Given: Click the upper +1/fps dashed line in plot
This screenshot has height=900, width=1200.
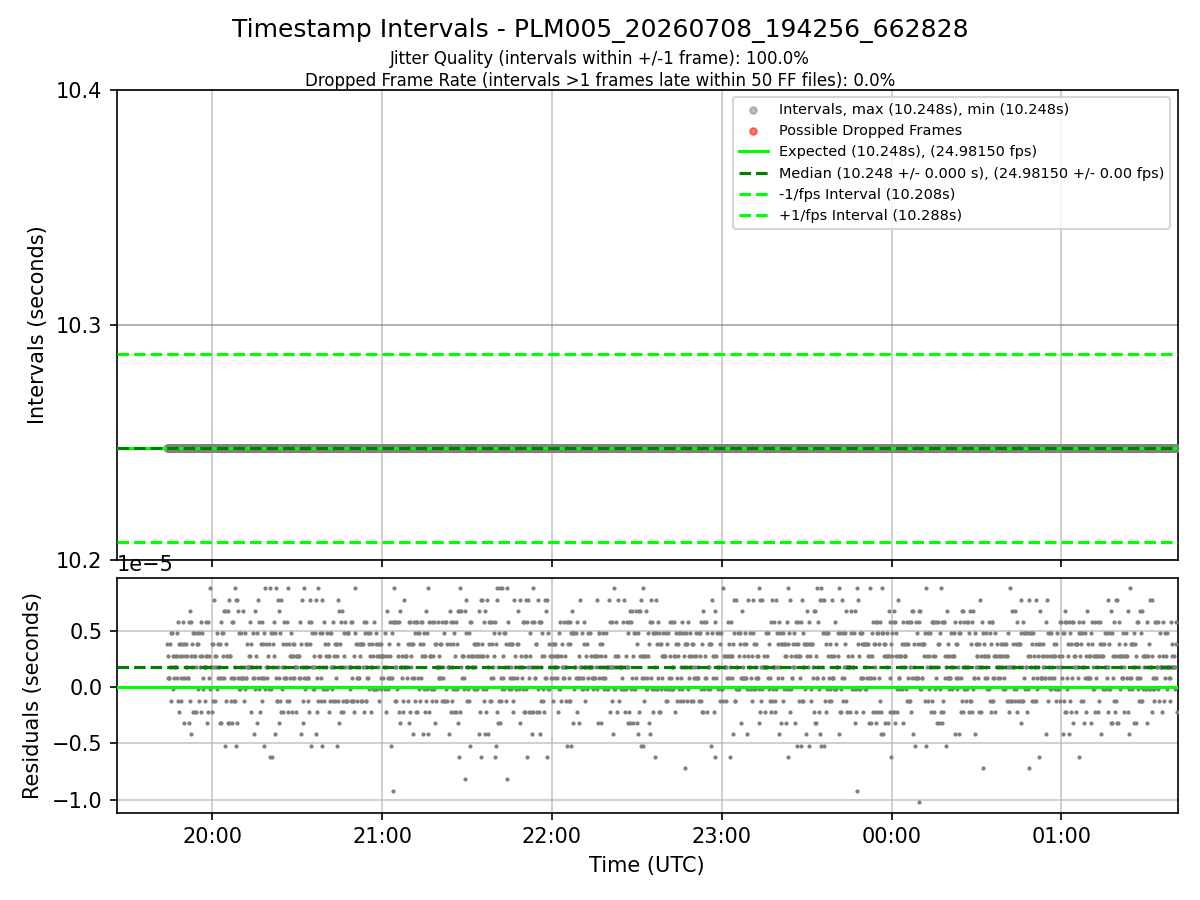Looking at the screenshot, I should (x=647, y=355).
